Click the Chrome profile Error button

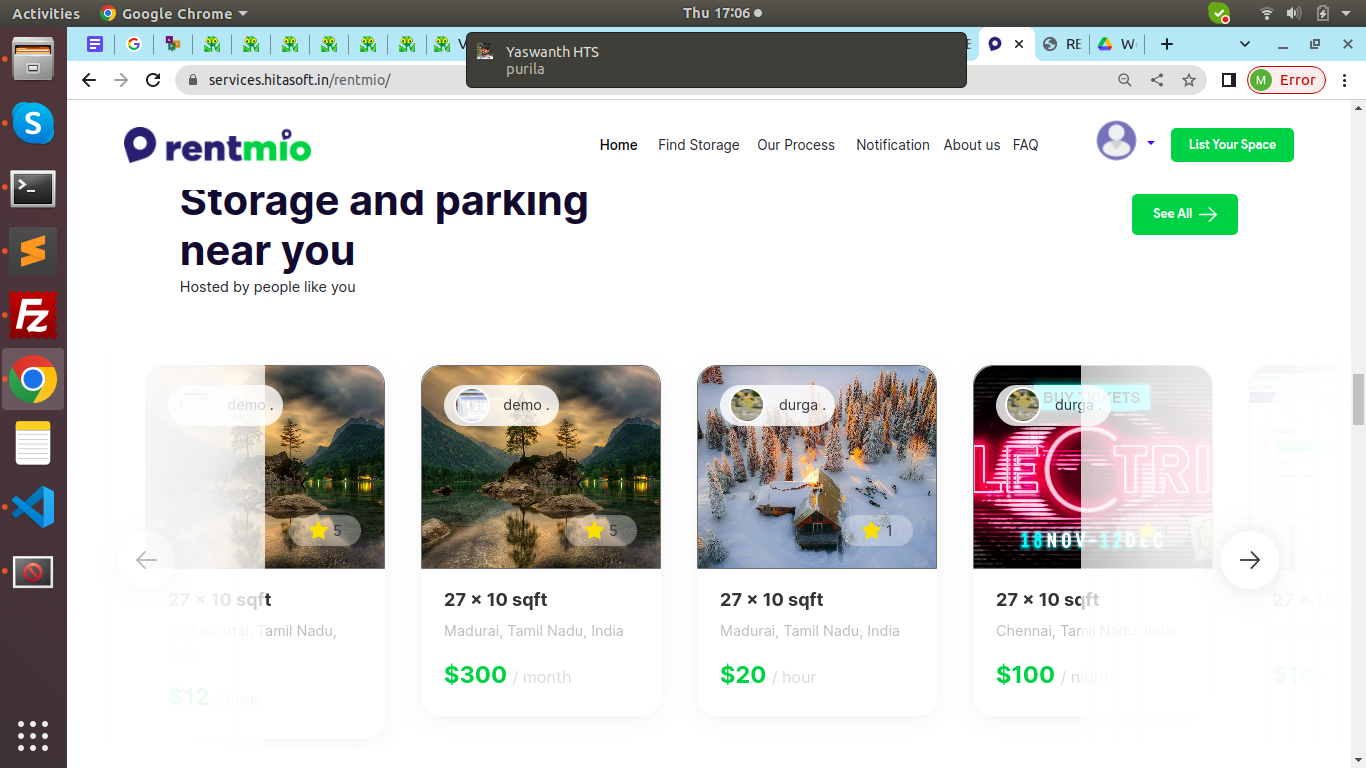[x=1286, y=80]
